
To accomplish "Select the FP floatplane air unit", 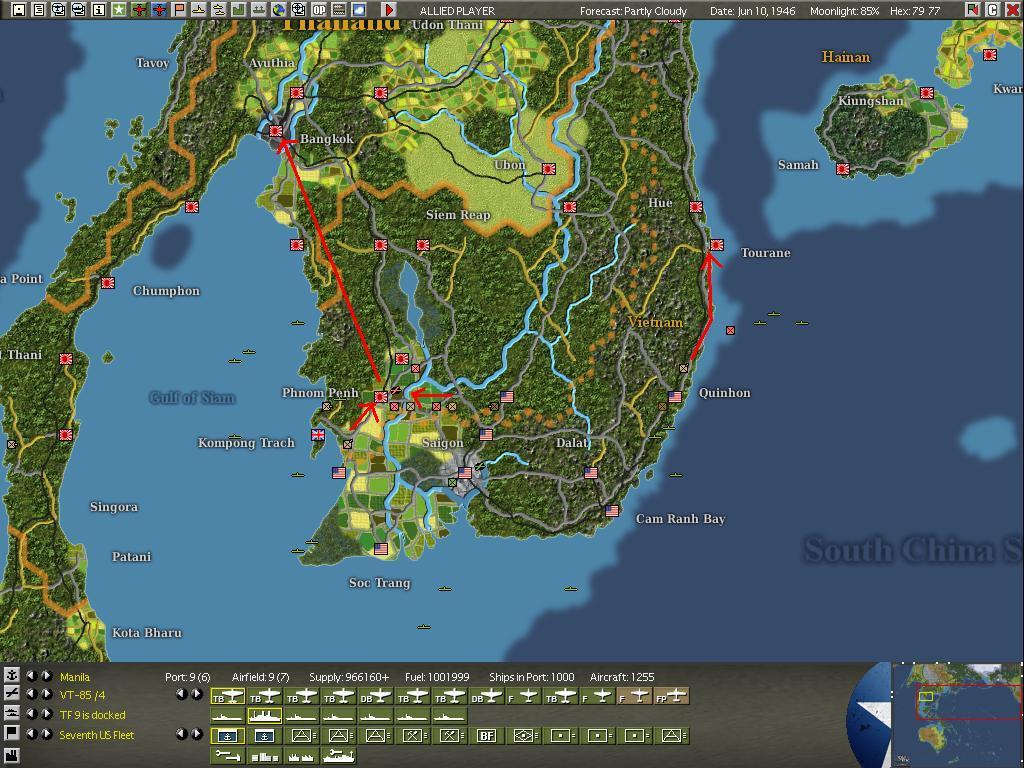I will pos(673,696).
